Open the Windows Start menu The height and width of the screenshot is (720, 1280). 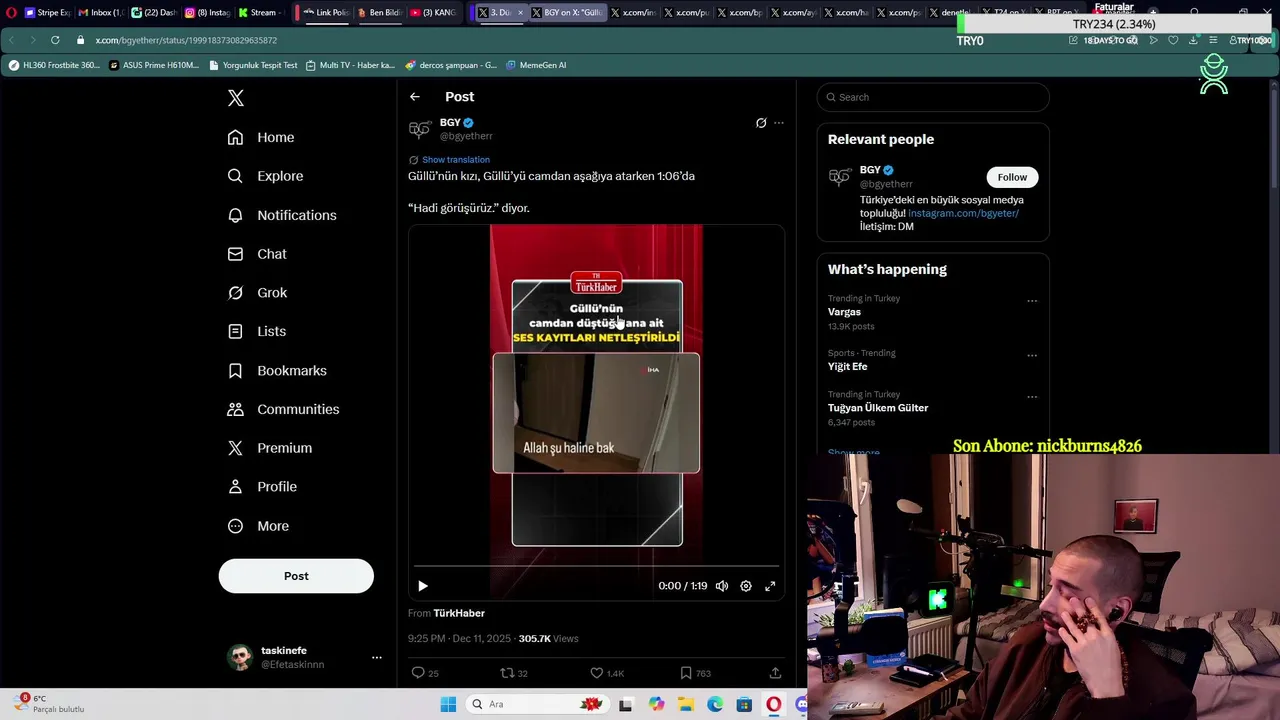(x=448, y=704)
